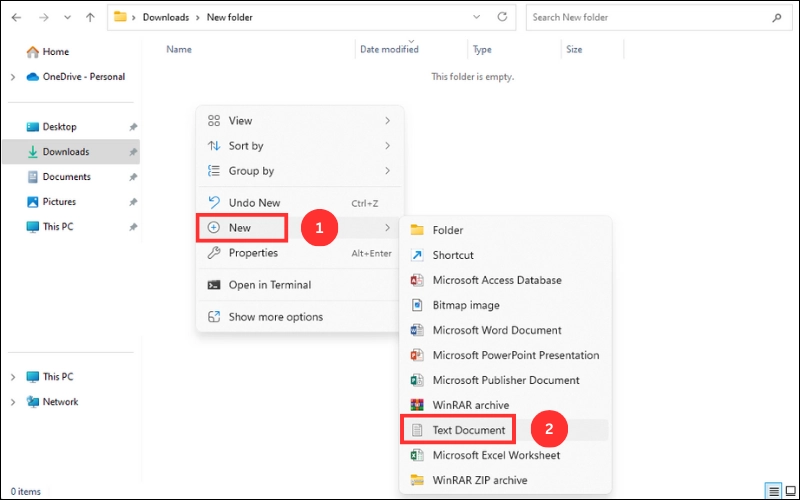Image resolution: width=800 pixels, height=500 pixels.
Task: Sort by the Date modified column header
Action: tap(389, 49)
